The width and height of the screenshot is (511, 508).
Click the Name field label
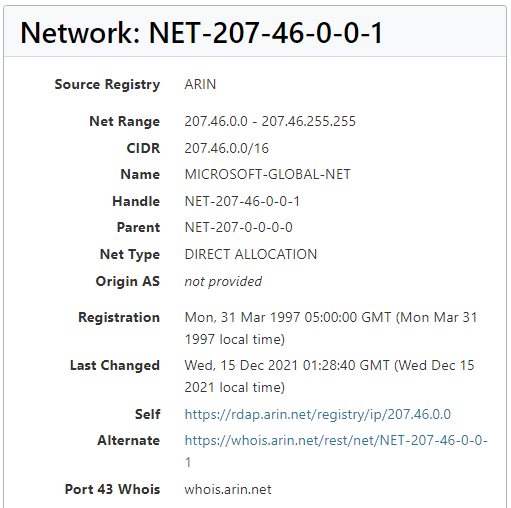pyautogui.click(x=140, y=174)
